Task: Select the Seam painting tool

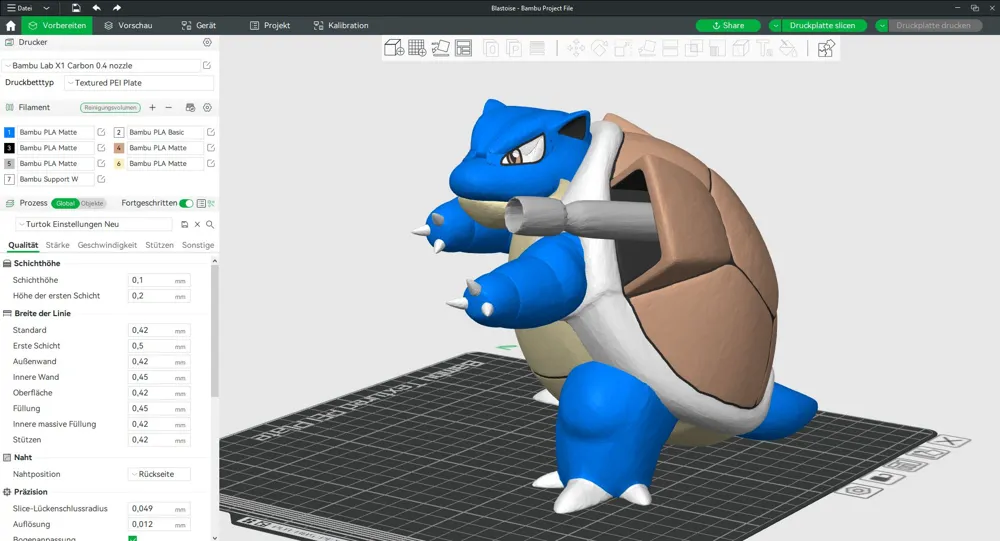Action: click(x=741, y=48)
